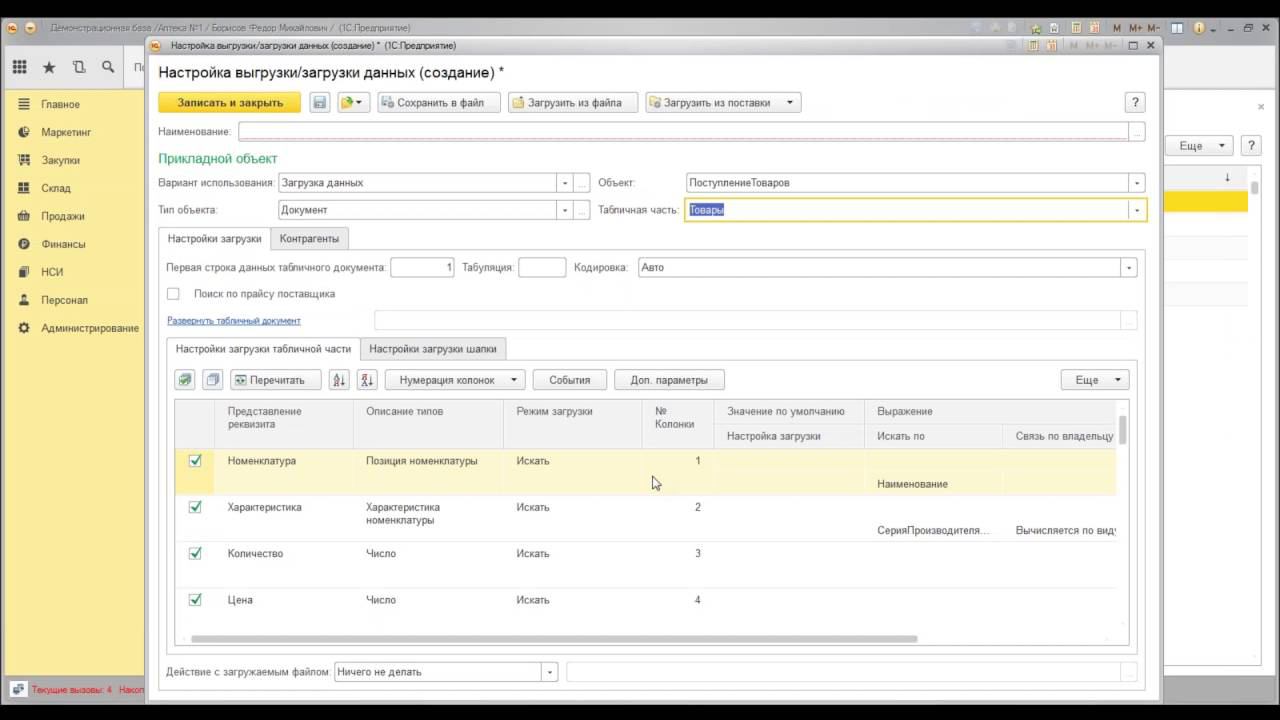Click the floppy disk save icon
The width and height of the screenshot is (1280, 720).
tap(319, 102)
